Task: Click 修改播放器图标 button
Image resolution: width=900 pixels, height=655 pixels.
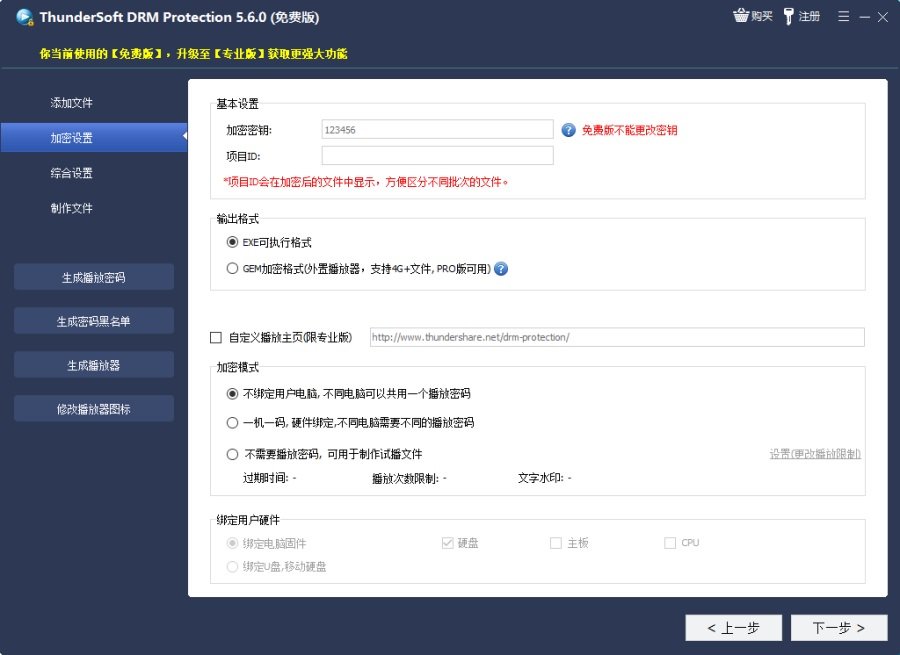Action: tap(94, 409)
